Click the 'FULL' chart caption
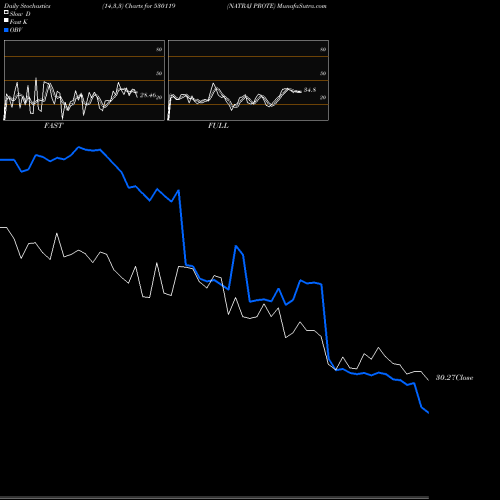Screen dimensions: 500x500 click(x=218, y=126)
